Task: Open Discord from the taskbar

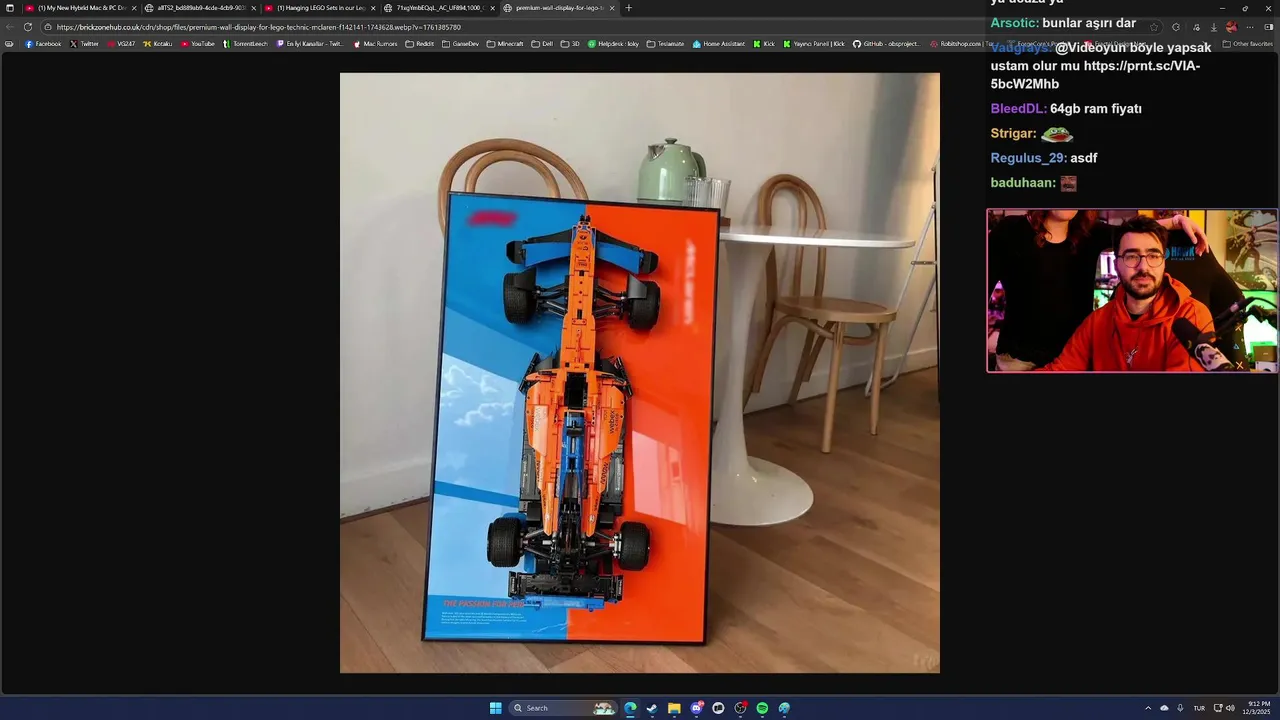Action: click(696, 708)
